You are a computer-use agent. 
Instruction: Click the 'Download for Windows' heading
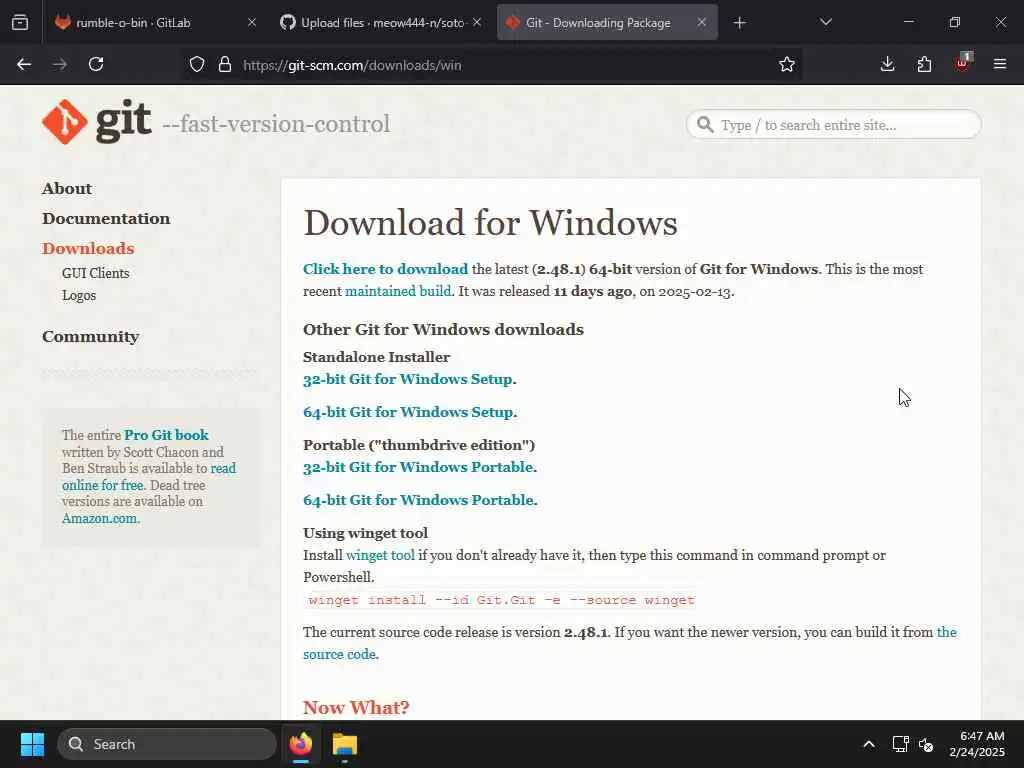[x=490, y=223]
